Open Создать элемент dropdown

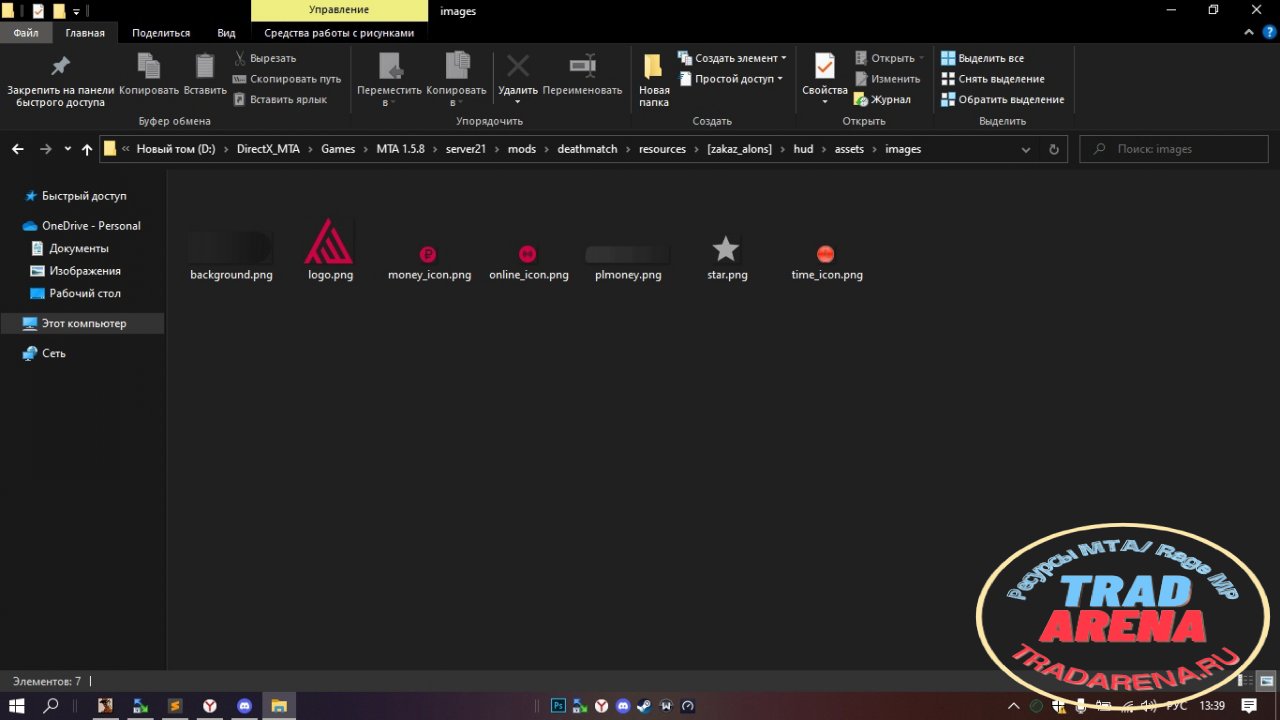click(x=733, y=58)
